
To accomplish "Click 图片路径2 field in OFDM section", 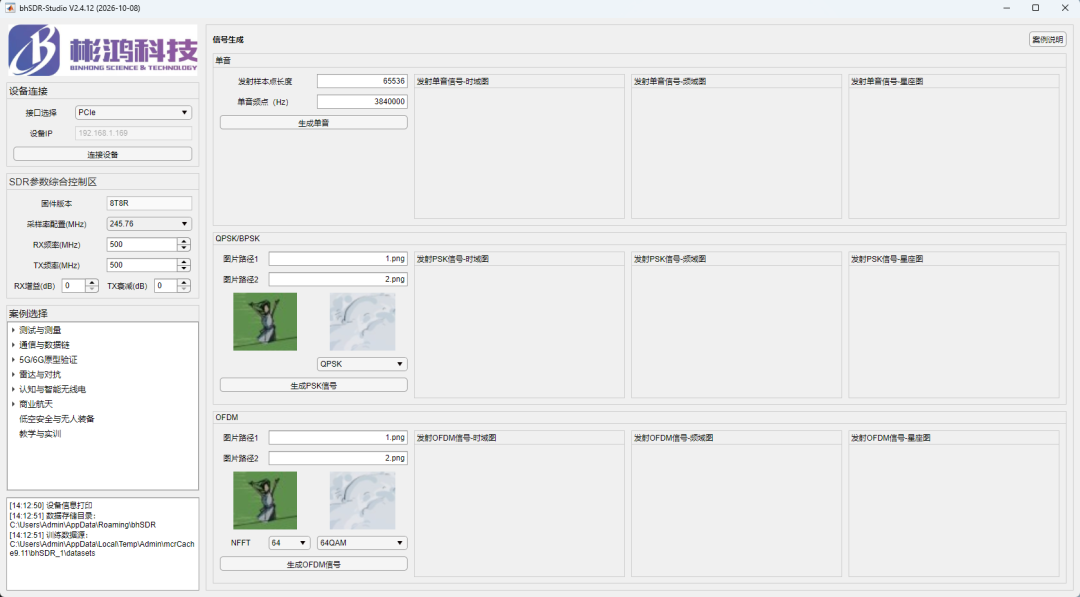I will 338,458.
